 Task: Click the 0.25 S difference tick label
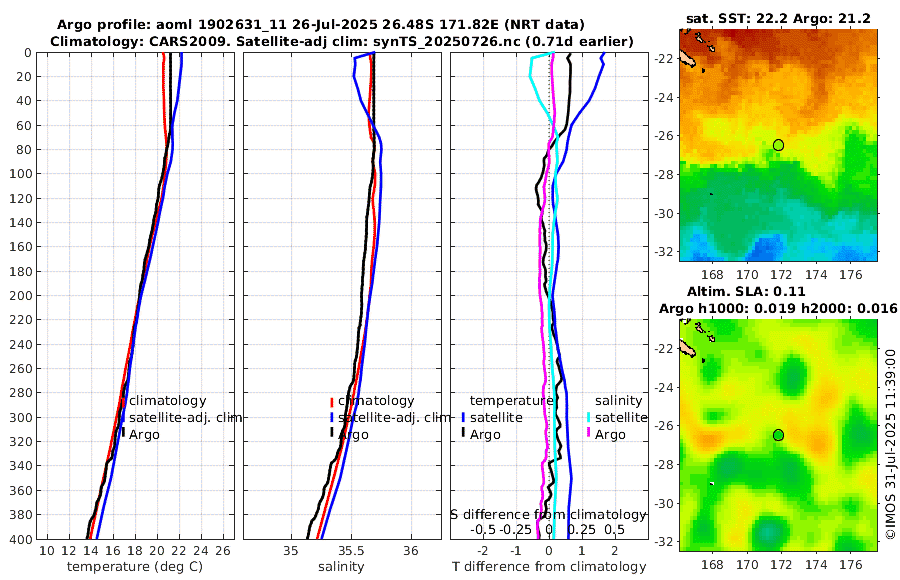pos(581,529)
